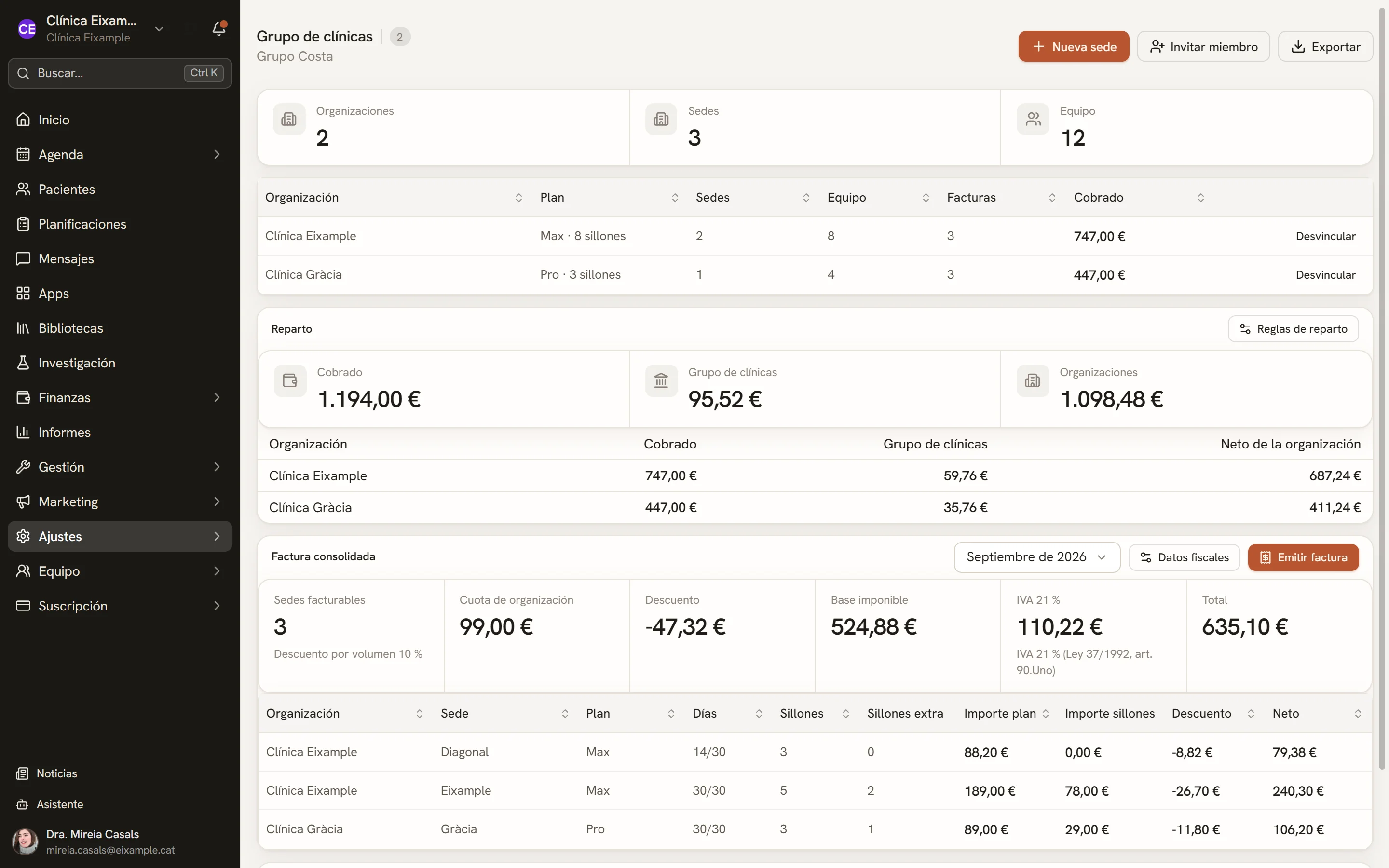Open Dra. Mireia Casals profile photo
This screenshot has height=868, width=1389.
(x=25, y=841)
